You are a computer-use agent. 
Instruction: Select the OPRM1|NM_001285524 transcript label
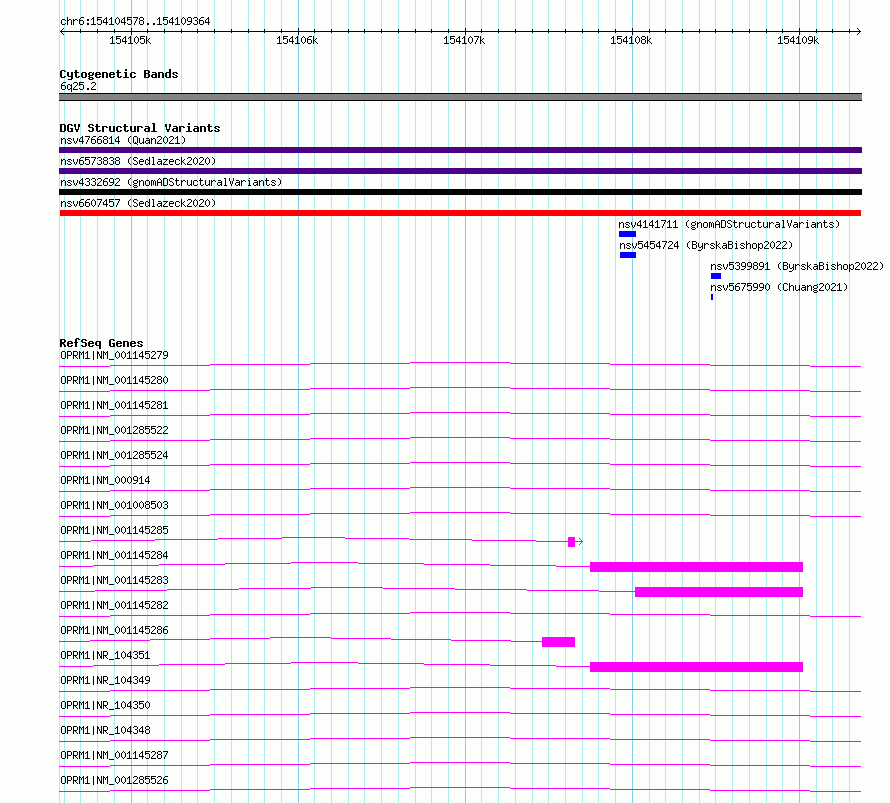[x=114, y=455]
